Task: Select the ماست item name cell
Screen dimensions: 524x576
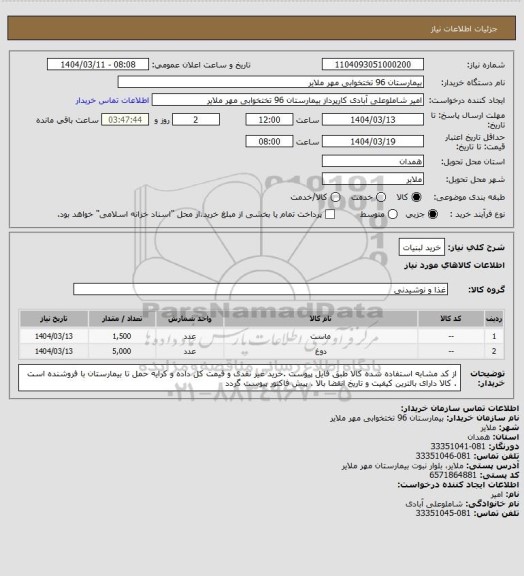Action: tap(320, 336)
